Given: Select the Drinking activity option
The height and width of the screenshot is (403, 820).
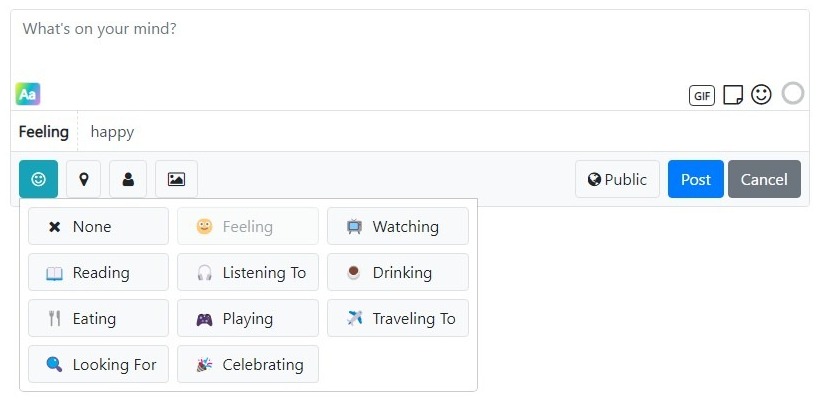Looking at the screenshot, I should pyautogui.click(x=398, y=272).
